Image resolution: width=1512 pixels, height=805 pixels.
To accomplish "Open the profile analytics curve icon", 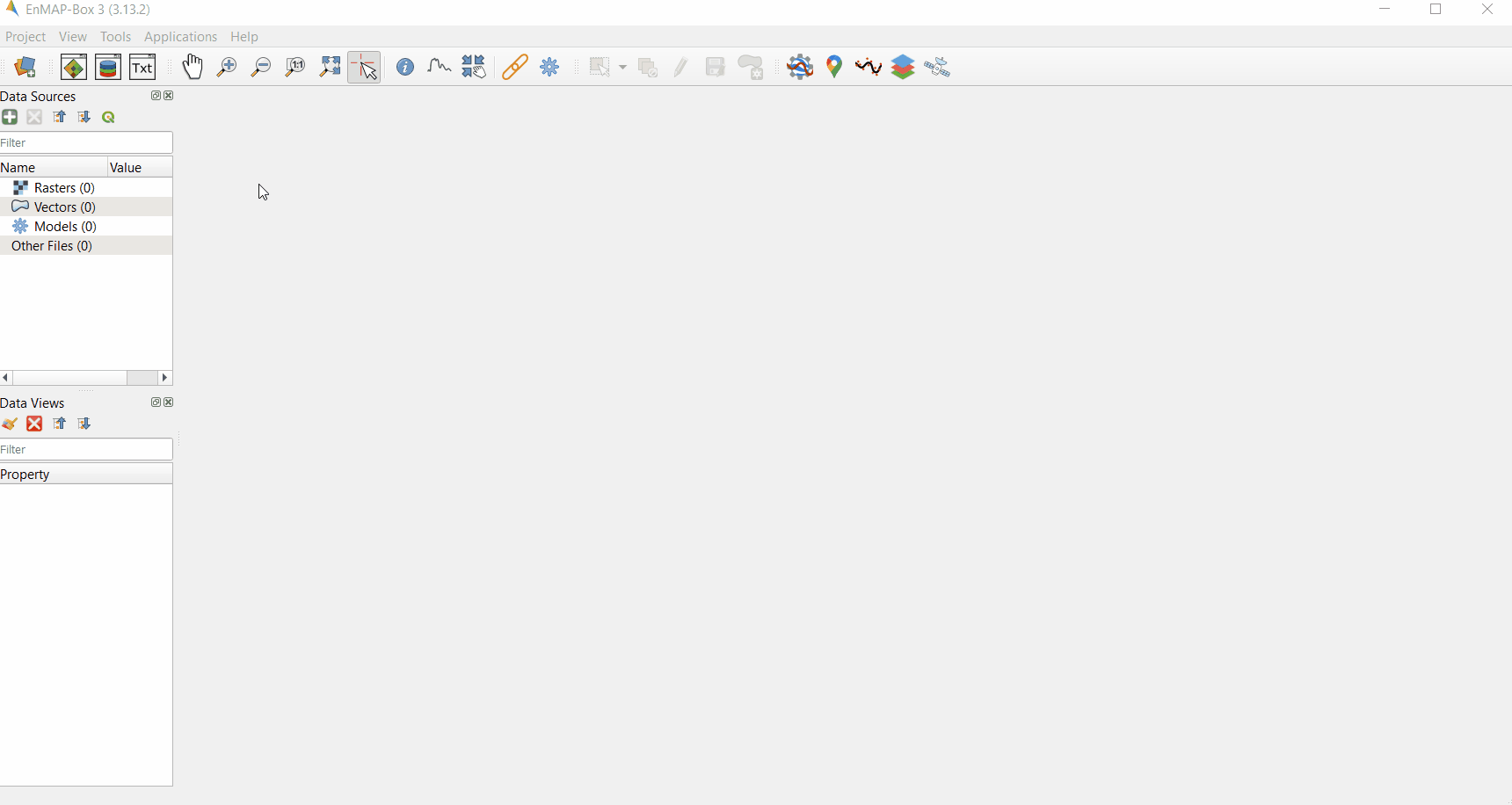I will pos(869,68).
